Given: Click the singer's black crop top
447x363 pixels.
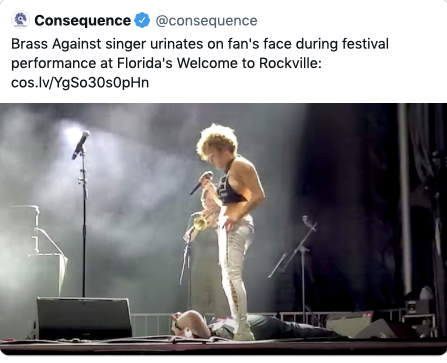Looking at the screenshot, I should [229, 188].
